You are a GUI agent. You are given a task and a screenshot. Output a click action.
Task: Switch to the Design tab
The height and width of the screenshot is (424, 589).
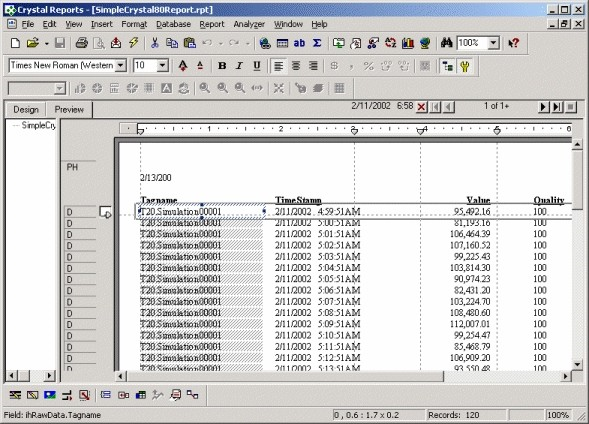tap(26, 110)
